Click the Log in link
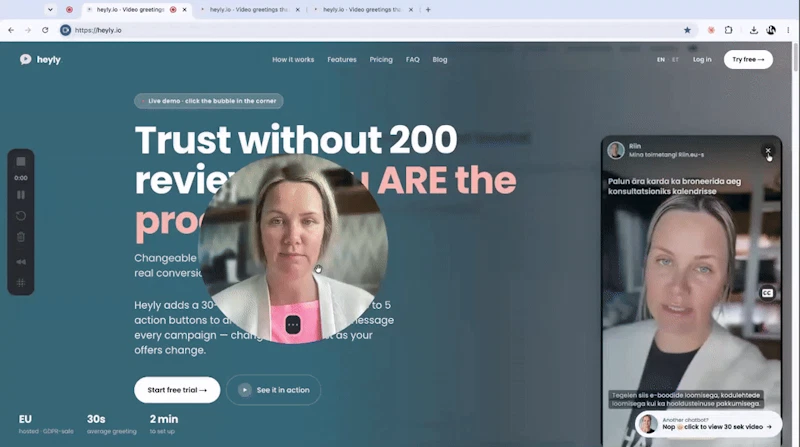800x447 pixels. tap(702, 60)
